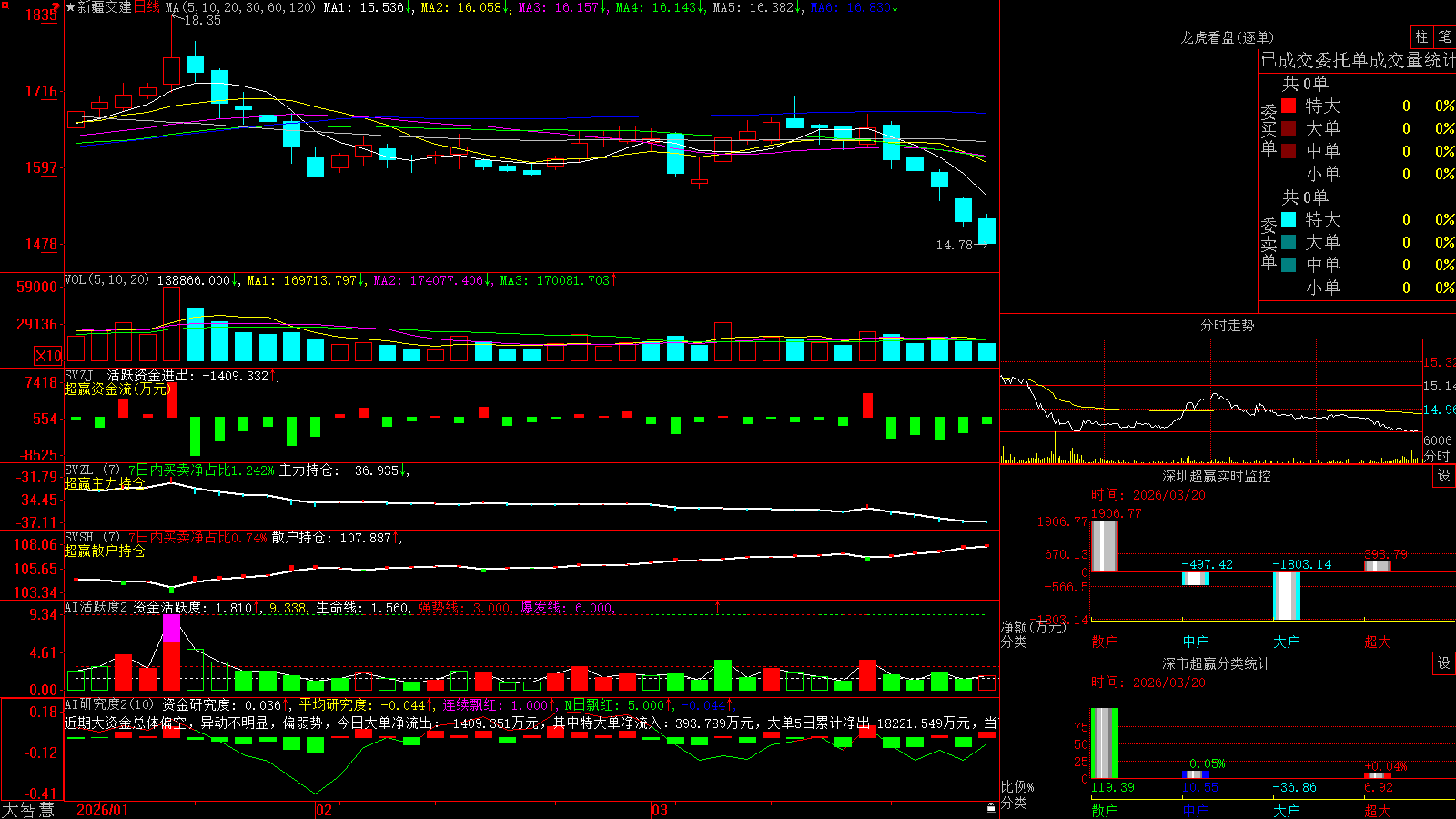Click the X10 volume scale box
The width and height of the screenshot is (1456, 819).
tap(48, 356)
